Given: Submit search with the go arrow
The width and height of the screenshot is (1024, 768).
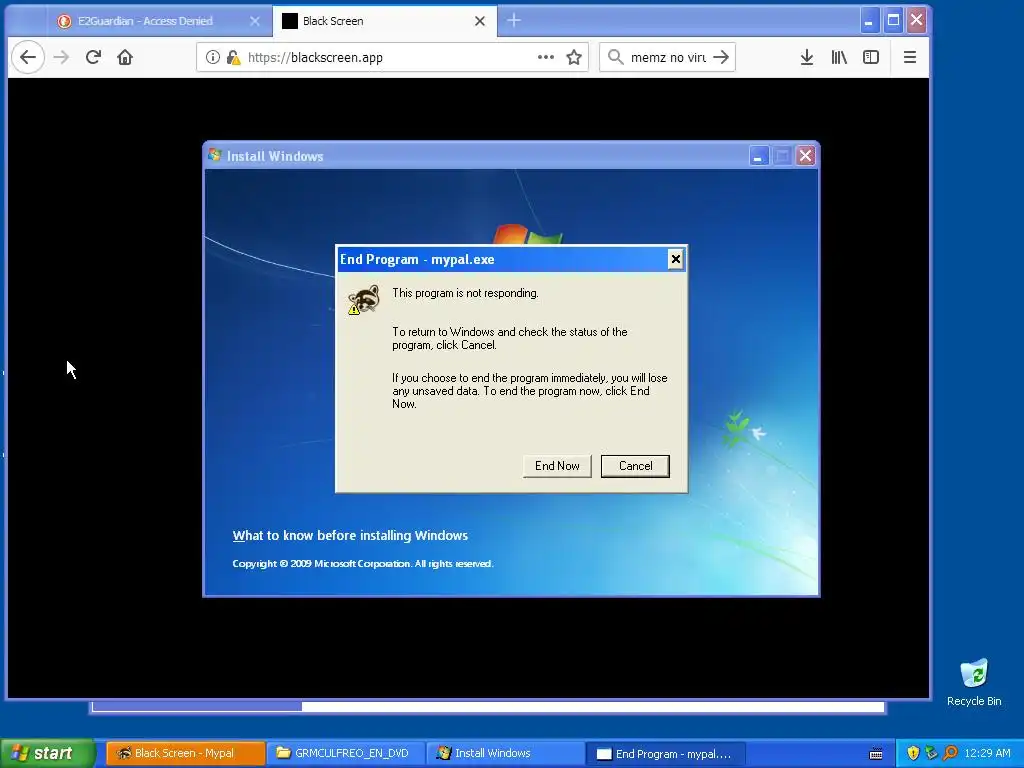Looking at the screenshot, I should click(x=721, y=57).
